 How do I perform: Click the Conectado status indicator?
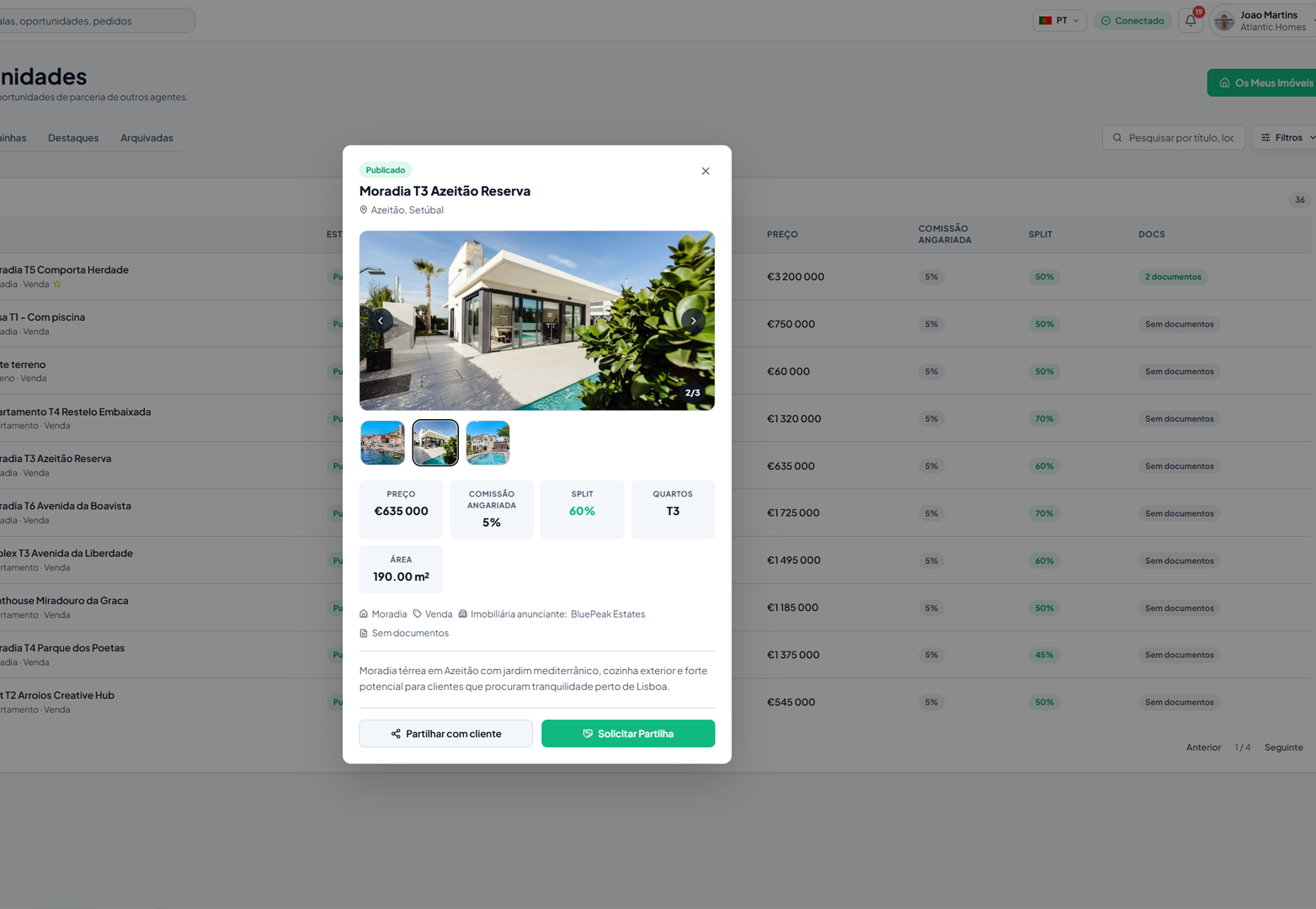[1132, 21]
